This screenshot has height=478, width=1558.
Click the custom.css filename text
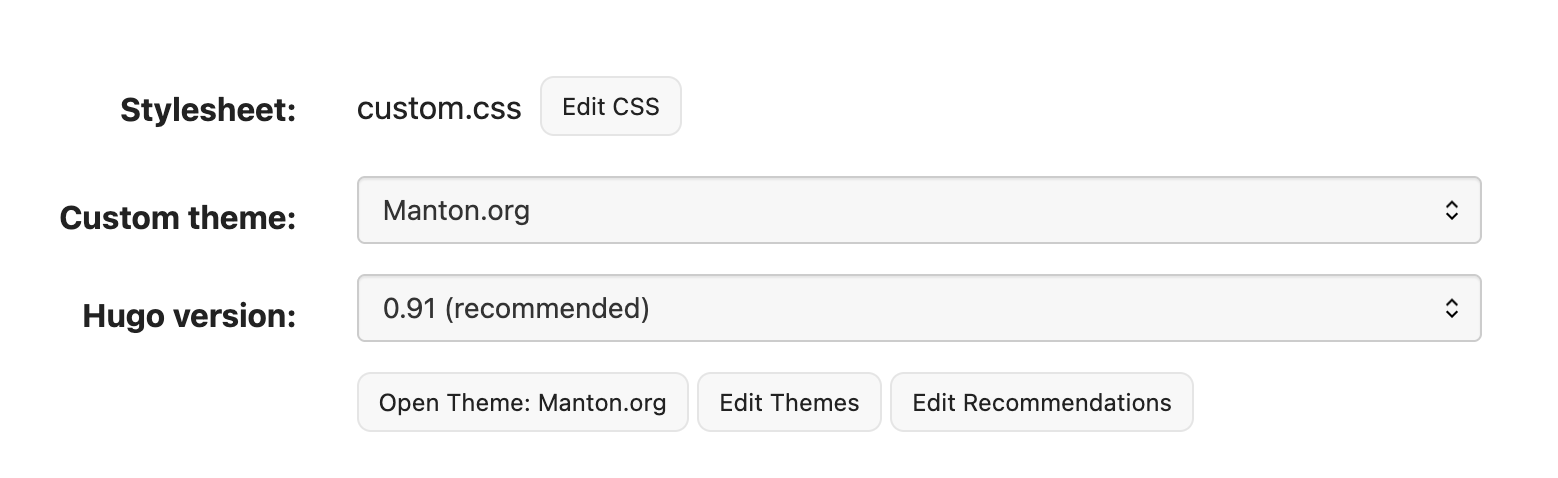pyautogui.click(x=439, y=109)
